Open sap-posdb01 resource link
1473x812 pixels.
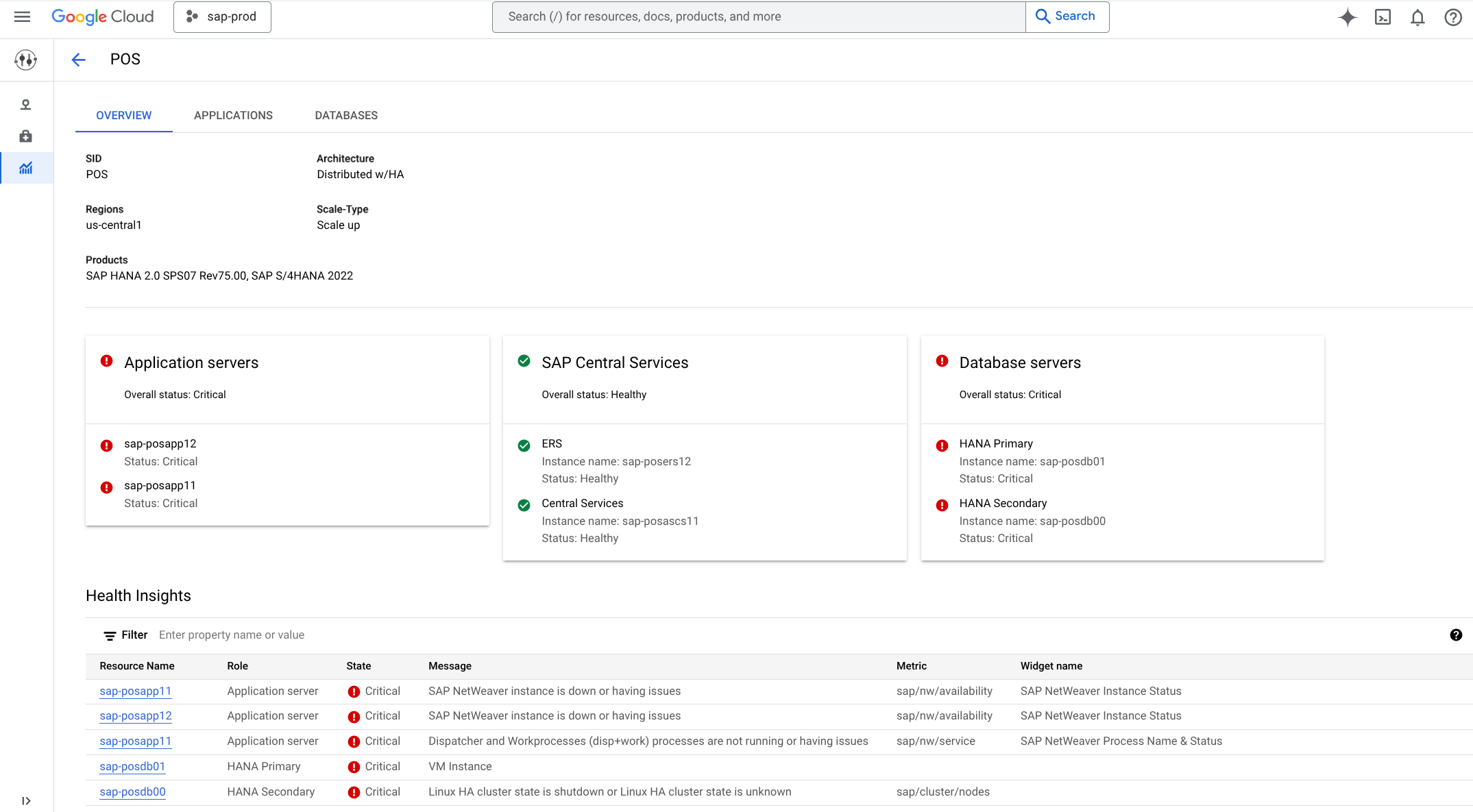132,767
